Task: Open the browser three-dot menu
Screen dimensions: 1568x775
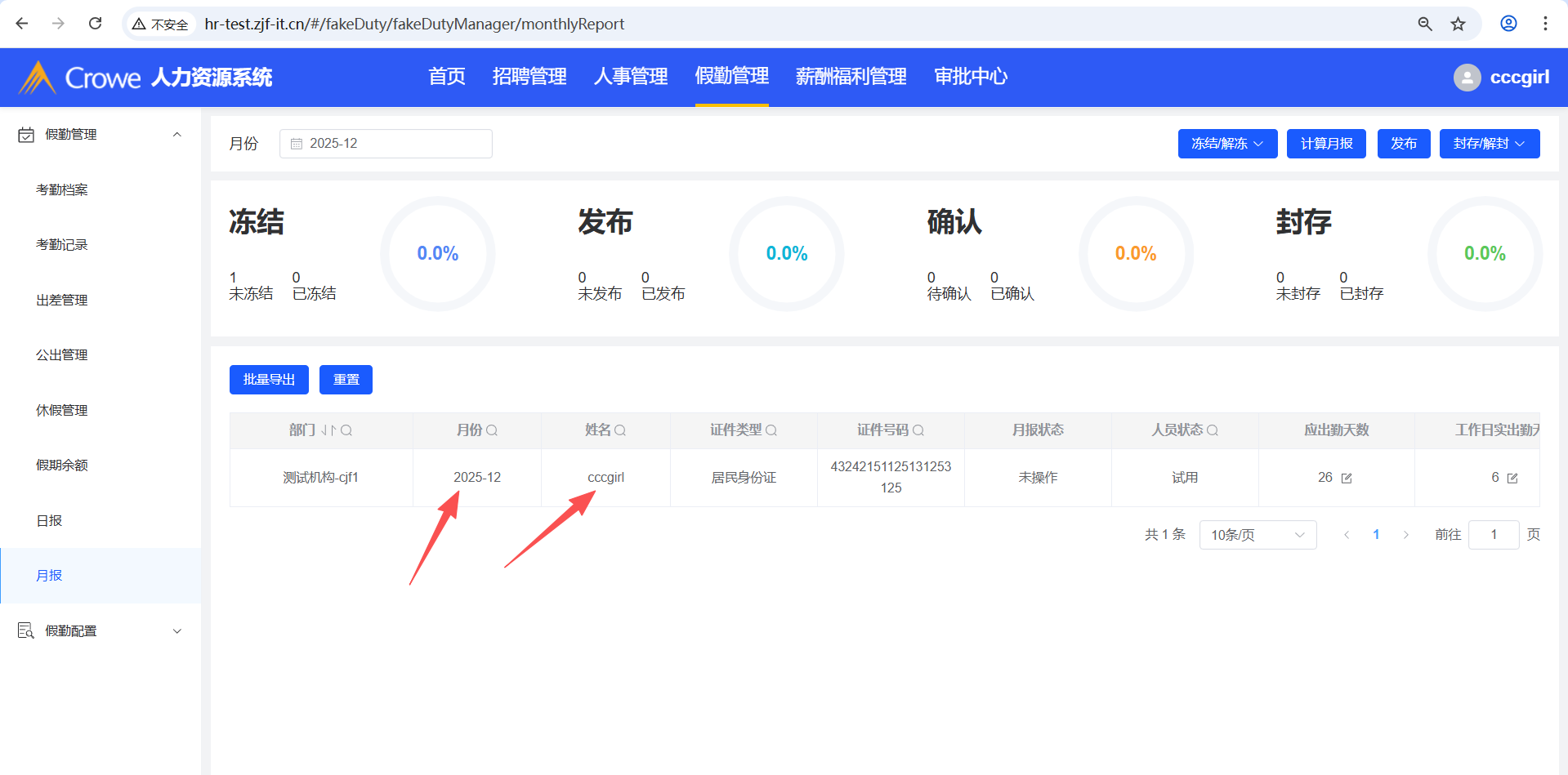Action: (x=1545, y=24)
